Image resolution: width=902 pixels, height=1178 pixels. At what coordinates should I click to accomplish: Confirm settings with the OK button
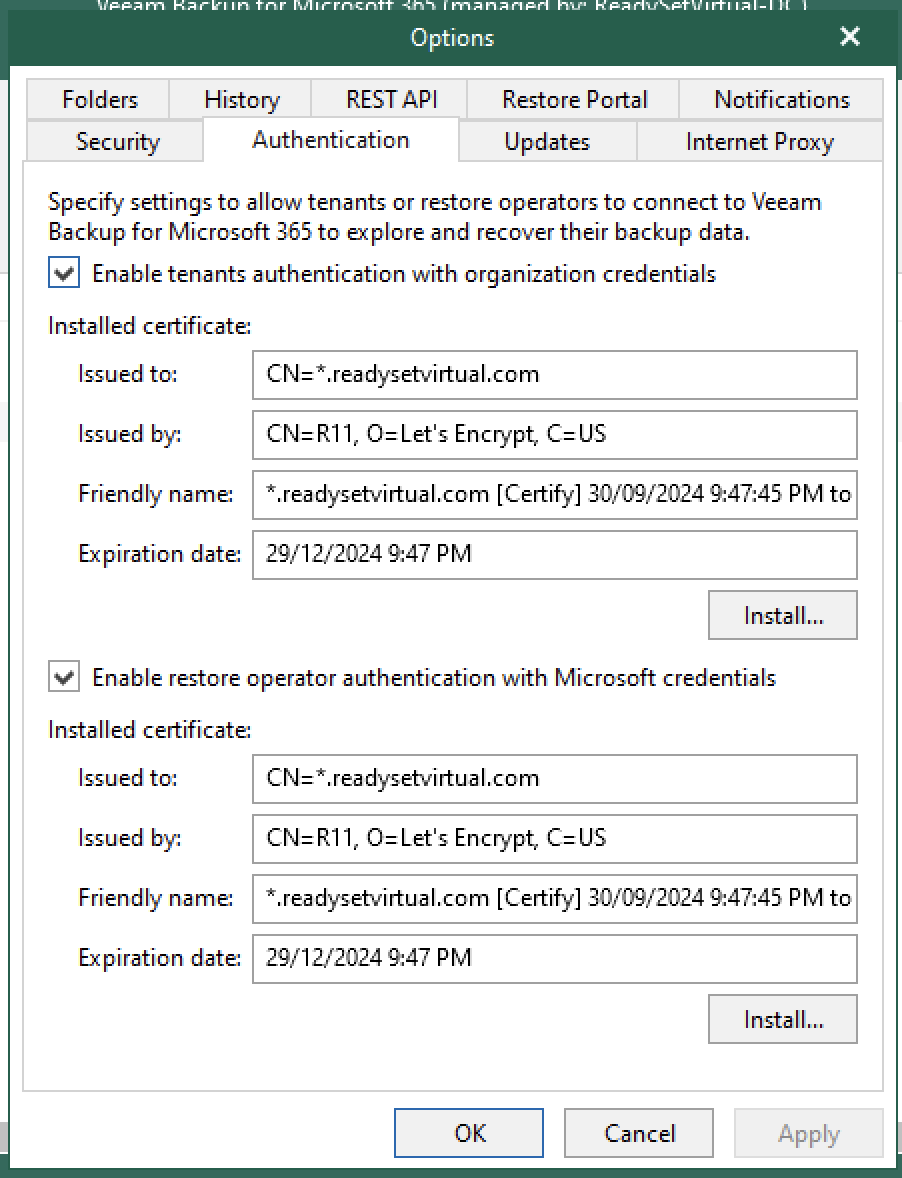tap(468, 1133)
